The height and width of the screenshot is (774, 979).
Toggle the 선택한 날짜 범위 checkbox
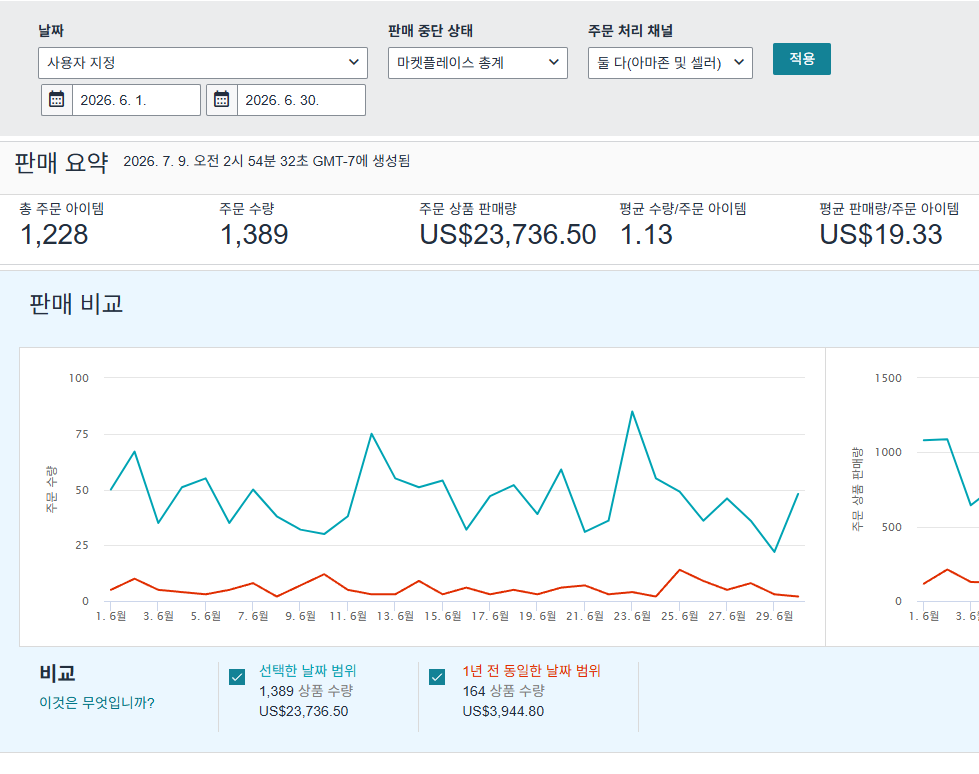pos(237,677)
